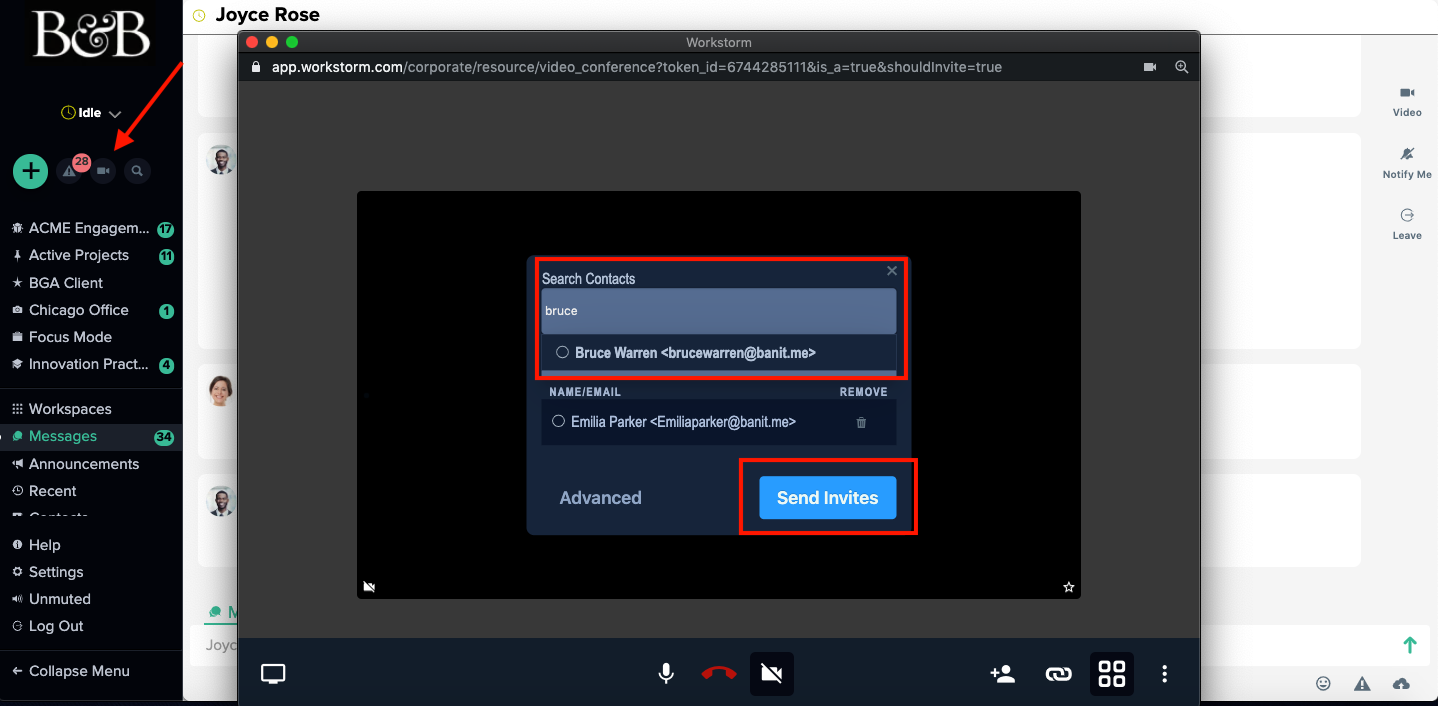This screenshot has width=1438, height=706.
Task: Toggle camera on in call toolbar
Action: pyautogui.click(x=772, y=674)
